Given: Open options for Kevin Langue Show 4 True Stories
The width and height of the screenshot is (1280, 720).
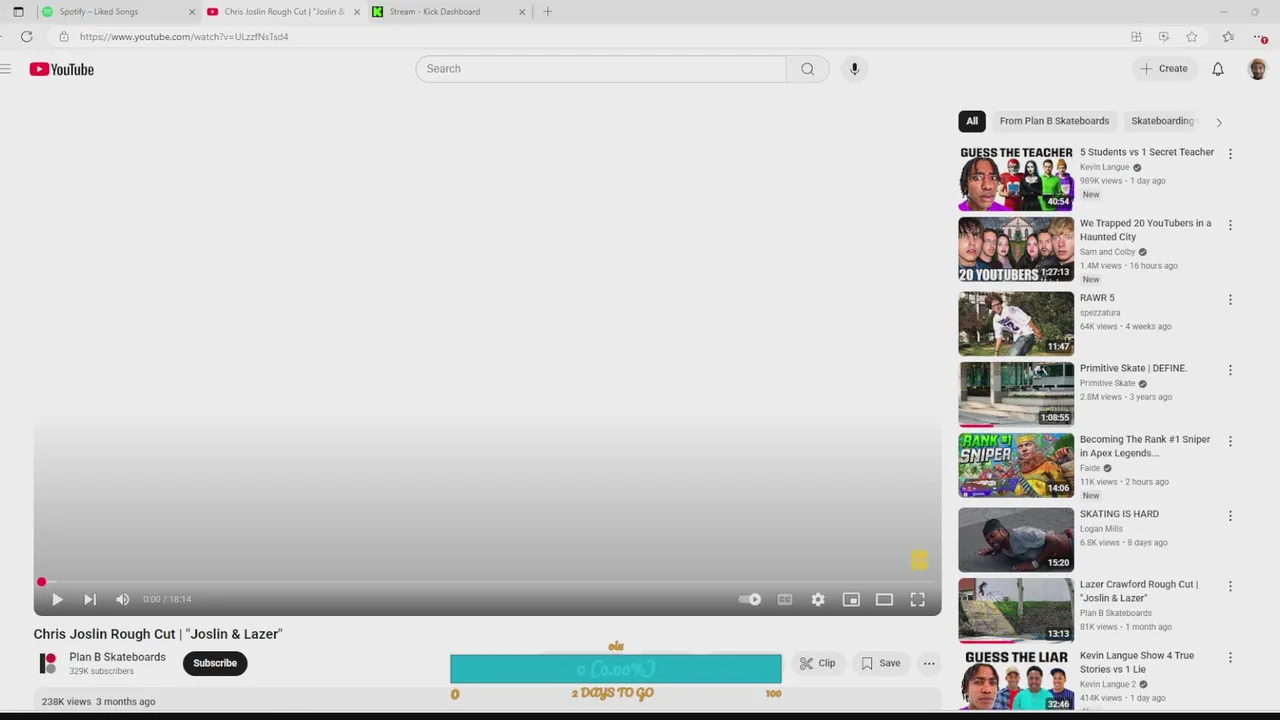Looking at the screenshot, I should pyautogui.click(x=1230, y=657).
